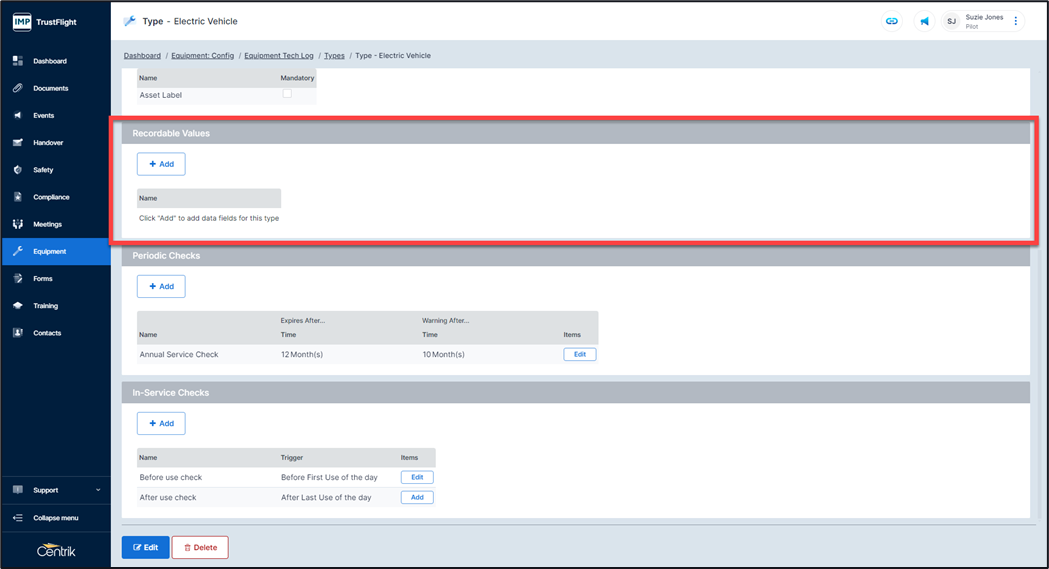Add a new Recordable Value
This screenshot has width=1049, height=569.
click(x=161, y=164)
